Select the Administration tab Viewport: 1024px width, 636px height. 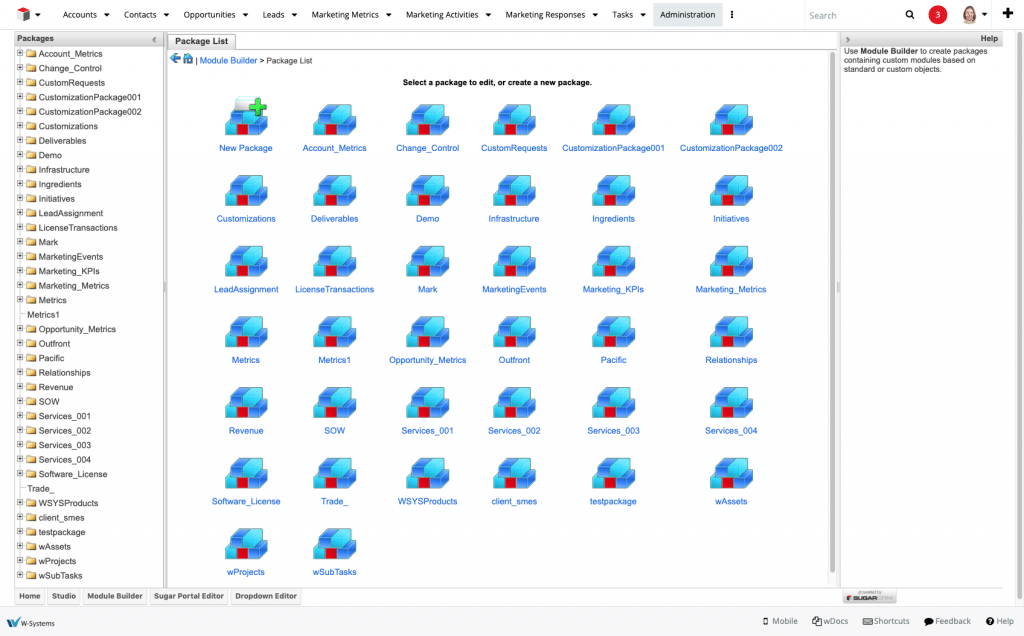(x=688, y=14)
